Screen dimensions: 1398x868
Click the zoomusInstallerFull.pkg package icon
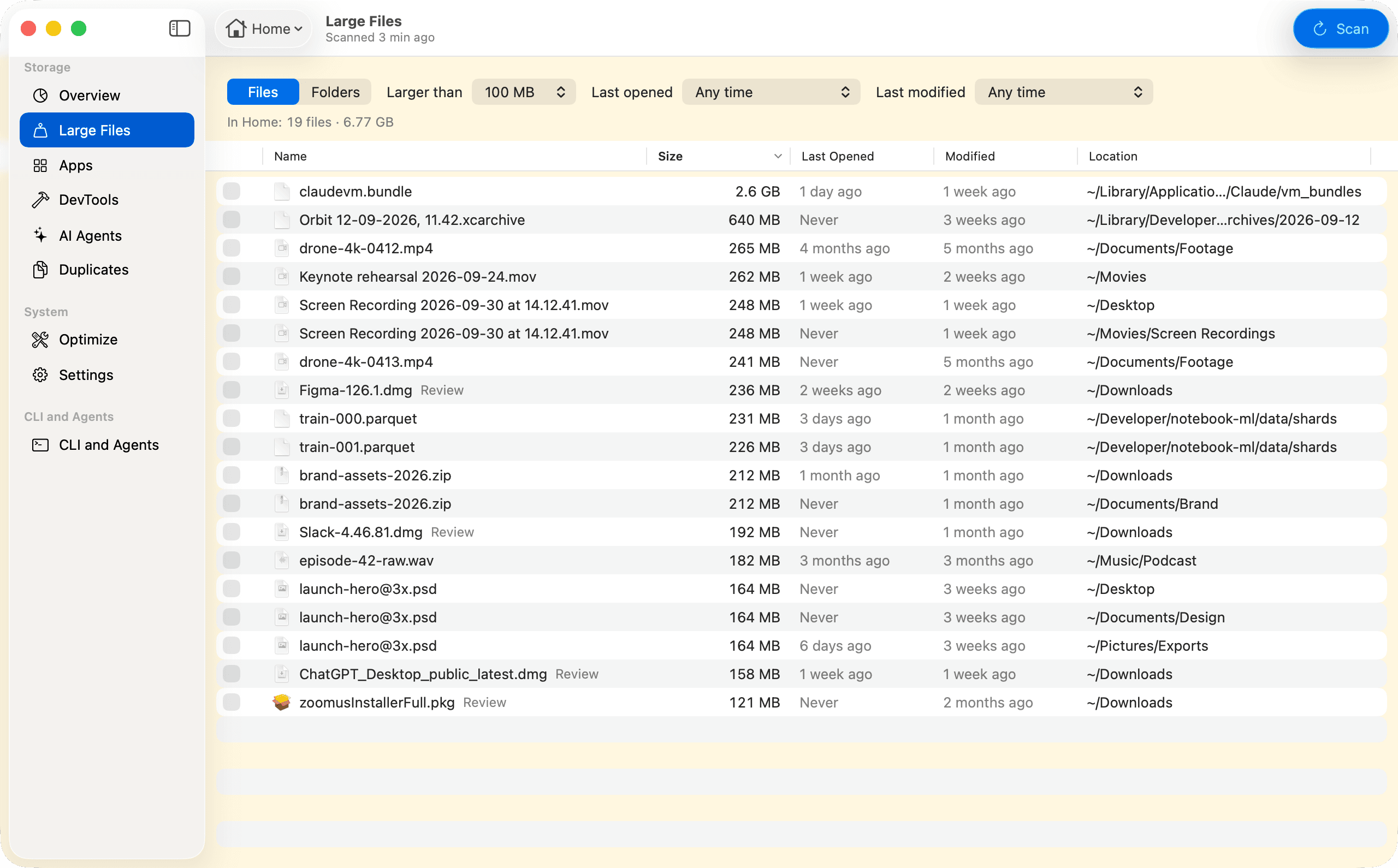[x=281, y=702]
